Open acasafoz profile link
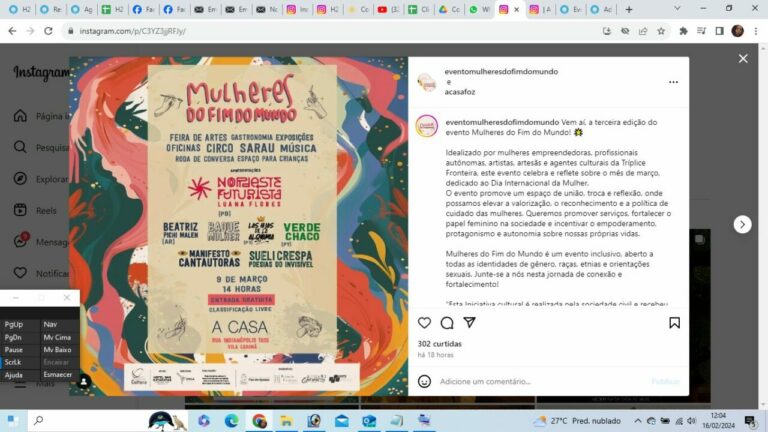 pos(459,92)
